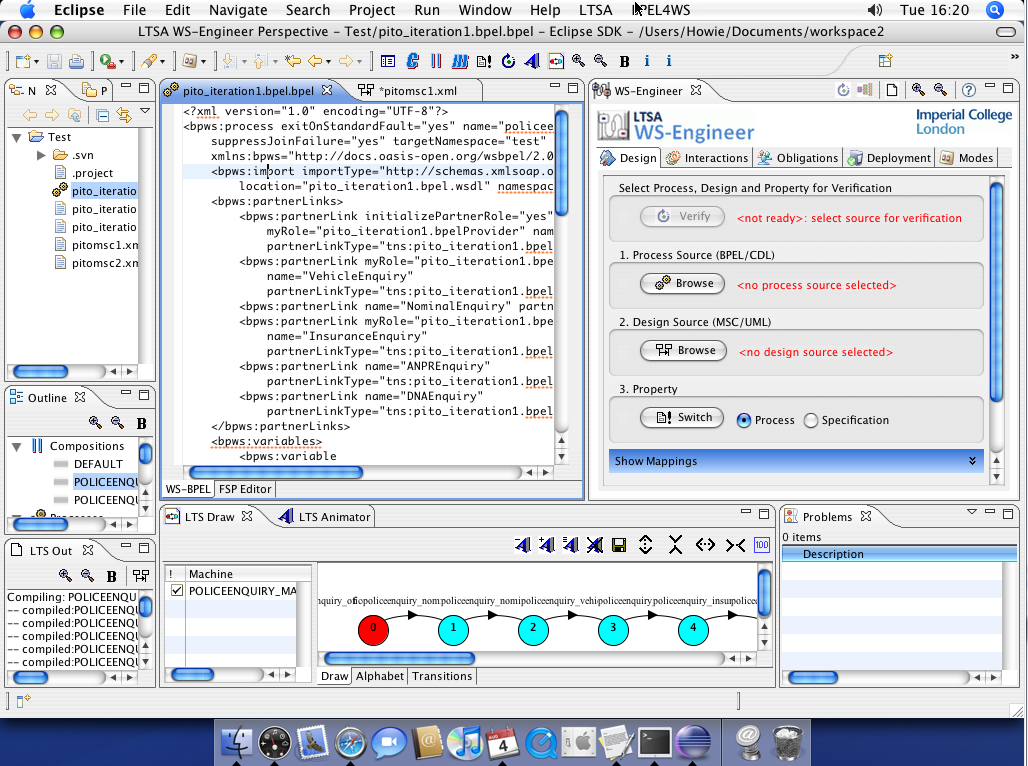Click the vertical stretch arrows icon in LTS Draw

pyautogui.click(x=645, y=544)
